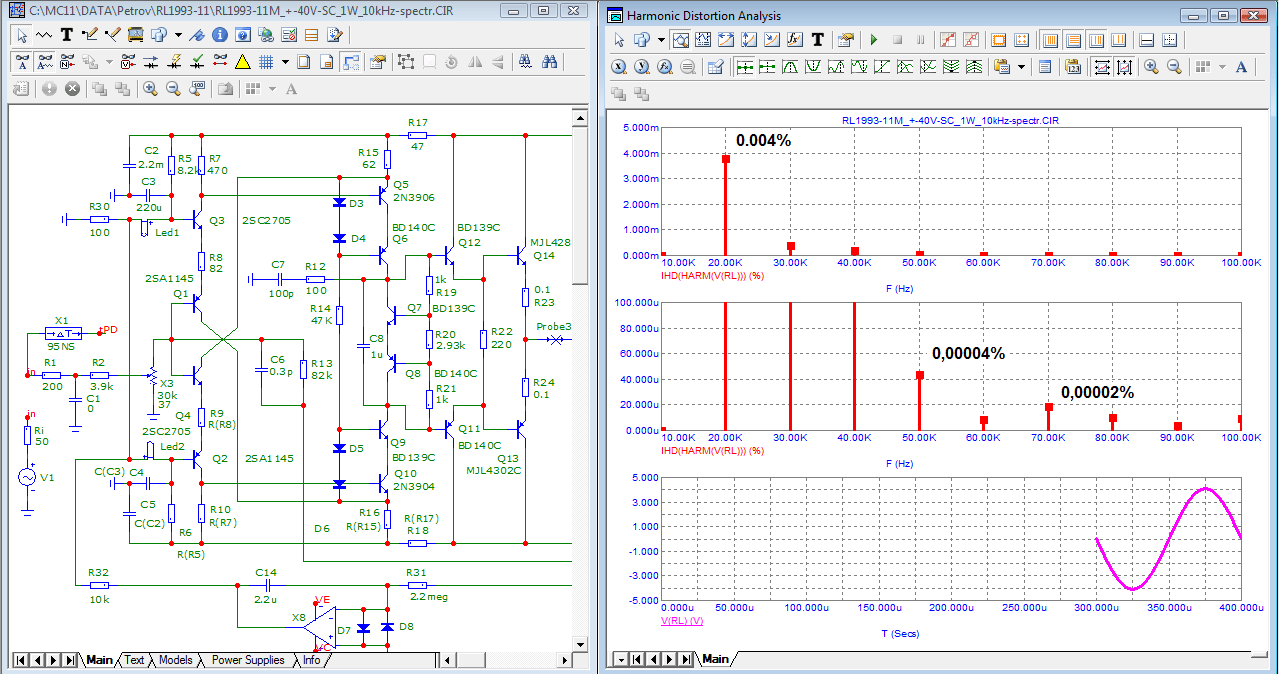The height and width of the screenshot is (674, 1279).
Task: Open the Find binoculars icon in schematic toolbar
Action: click(549, 62)
